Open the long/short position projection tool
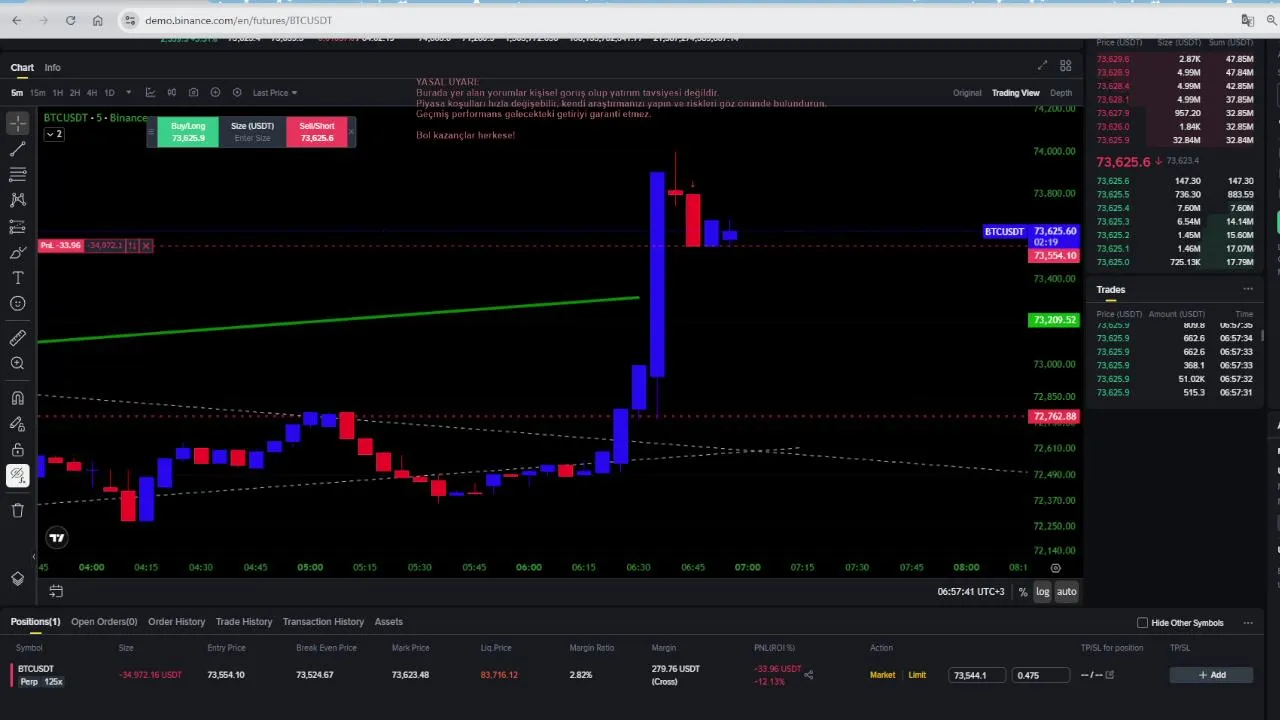This screenshot has width=1280, height=720. tap(17, 227)
